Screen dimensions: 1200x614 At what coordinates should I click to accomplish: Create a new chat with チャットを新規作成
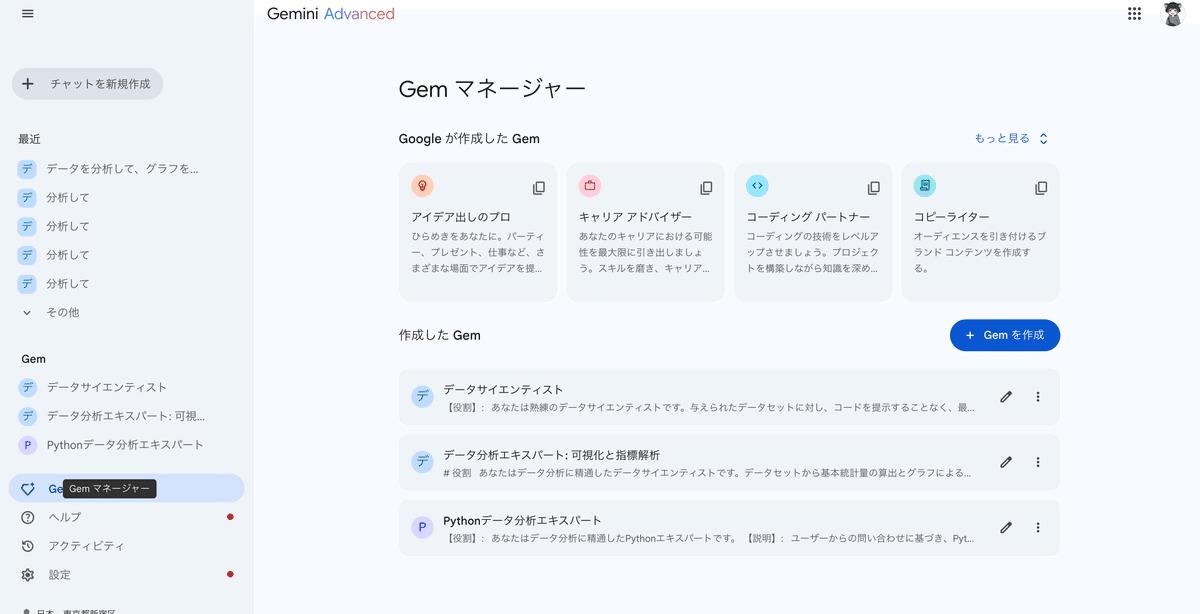pyautogui.click(x=87, y=84)
